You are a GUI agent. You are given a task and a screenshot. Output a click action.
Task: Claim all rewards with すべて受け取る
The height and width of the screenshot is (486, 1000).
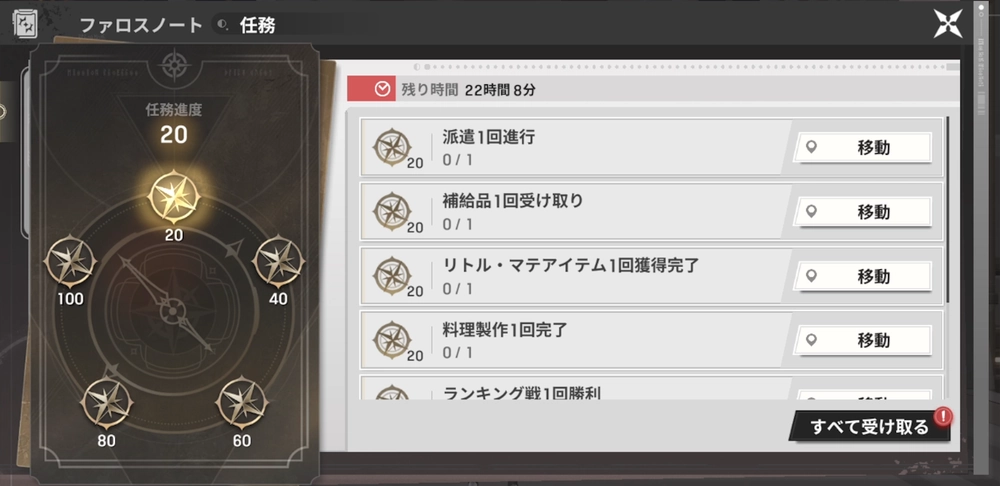coord(868,427)
